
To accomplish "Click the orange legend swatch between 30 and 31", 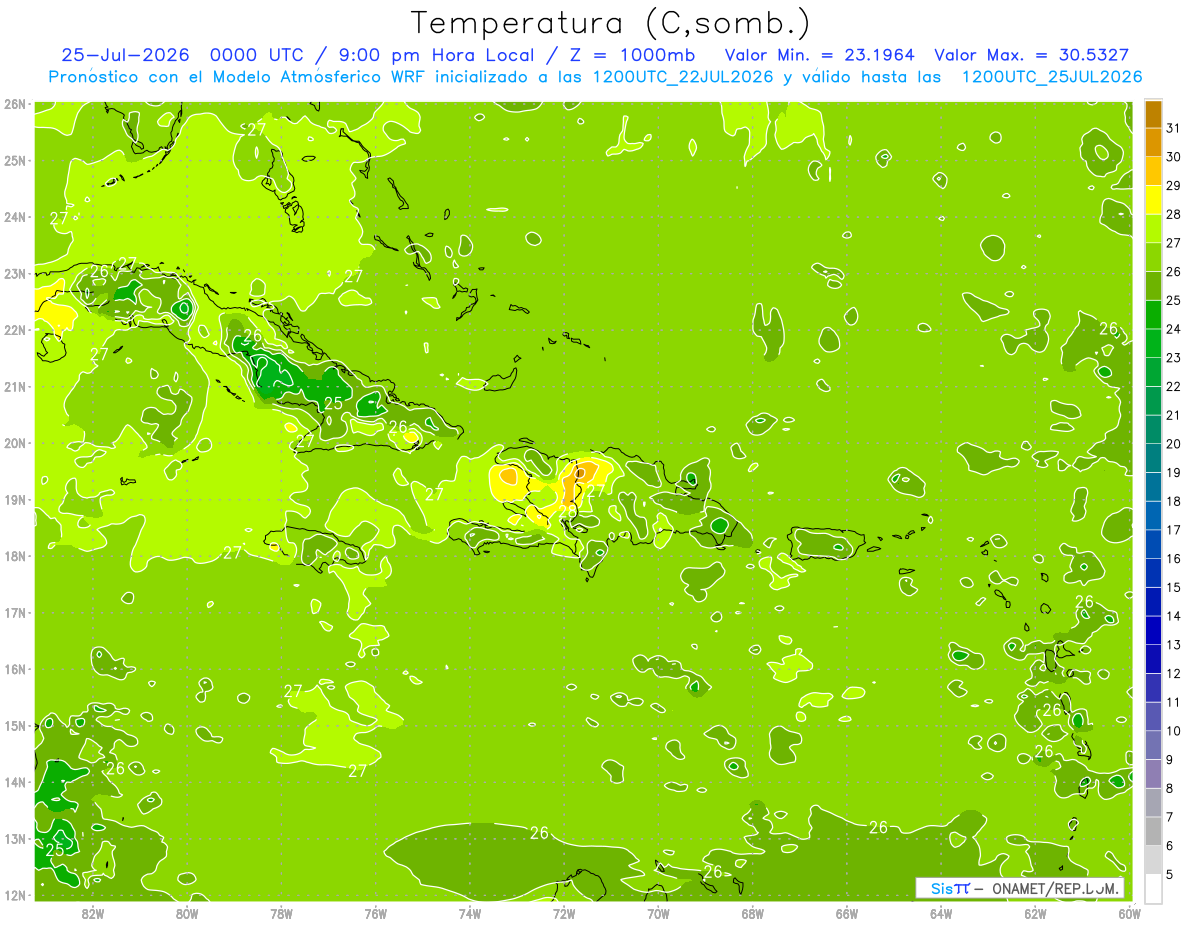I will (1153, 142).
